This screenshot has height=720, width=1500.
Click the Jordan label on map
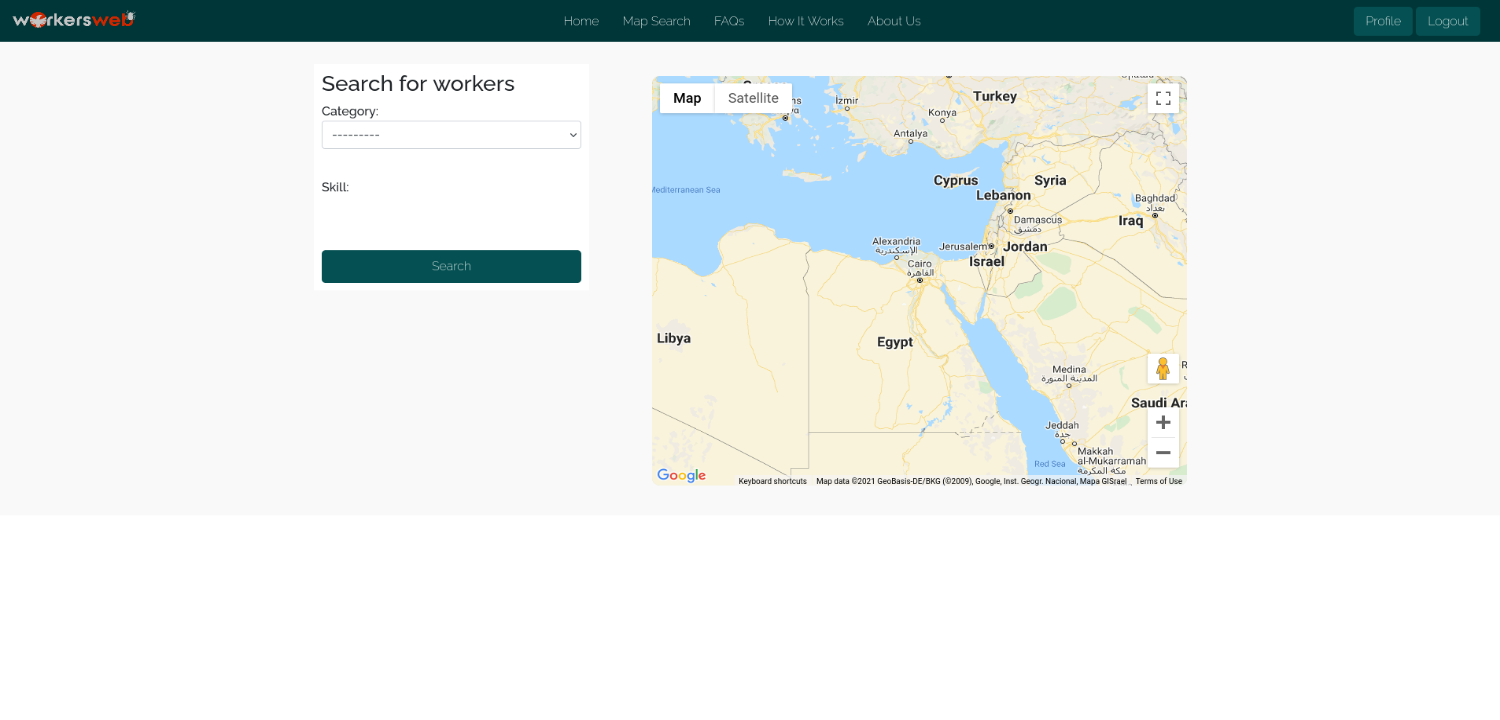pos(1025,246)
